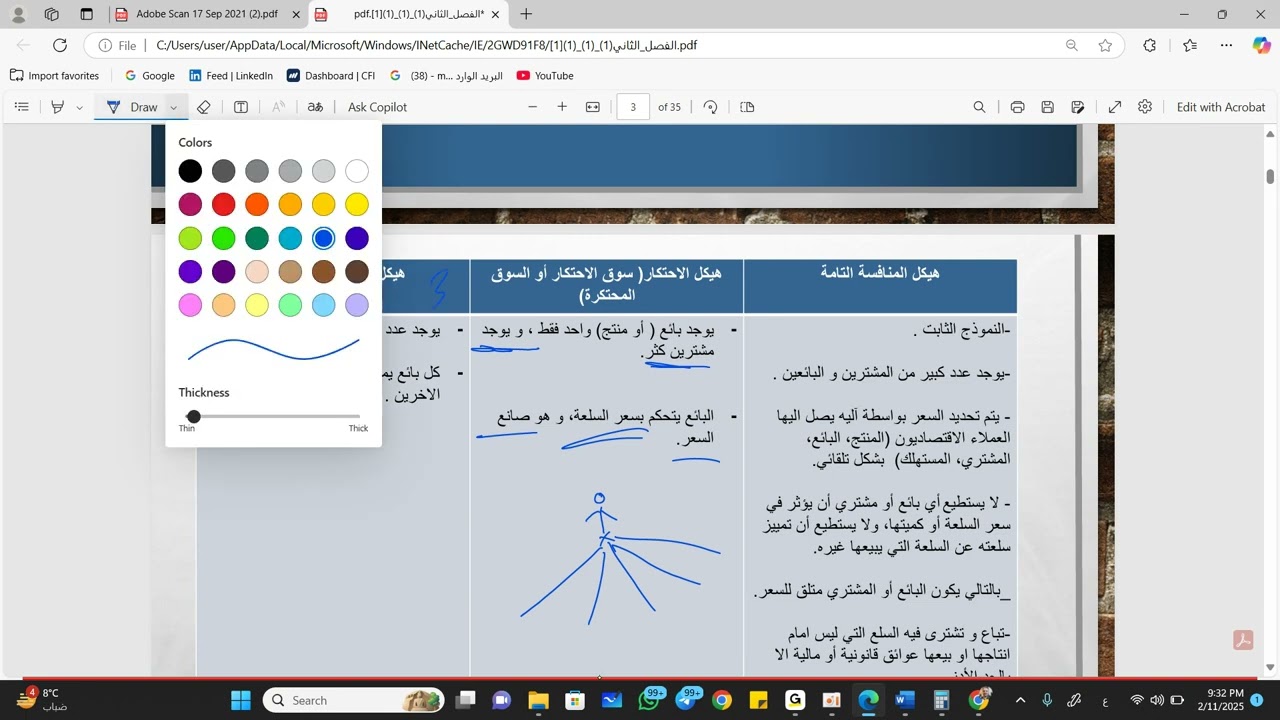Toggle the page view icon
The width and height of the screenshot is (1280, 720).
click(747, 107)
